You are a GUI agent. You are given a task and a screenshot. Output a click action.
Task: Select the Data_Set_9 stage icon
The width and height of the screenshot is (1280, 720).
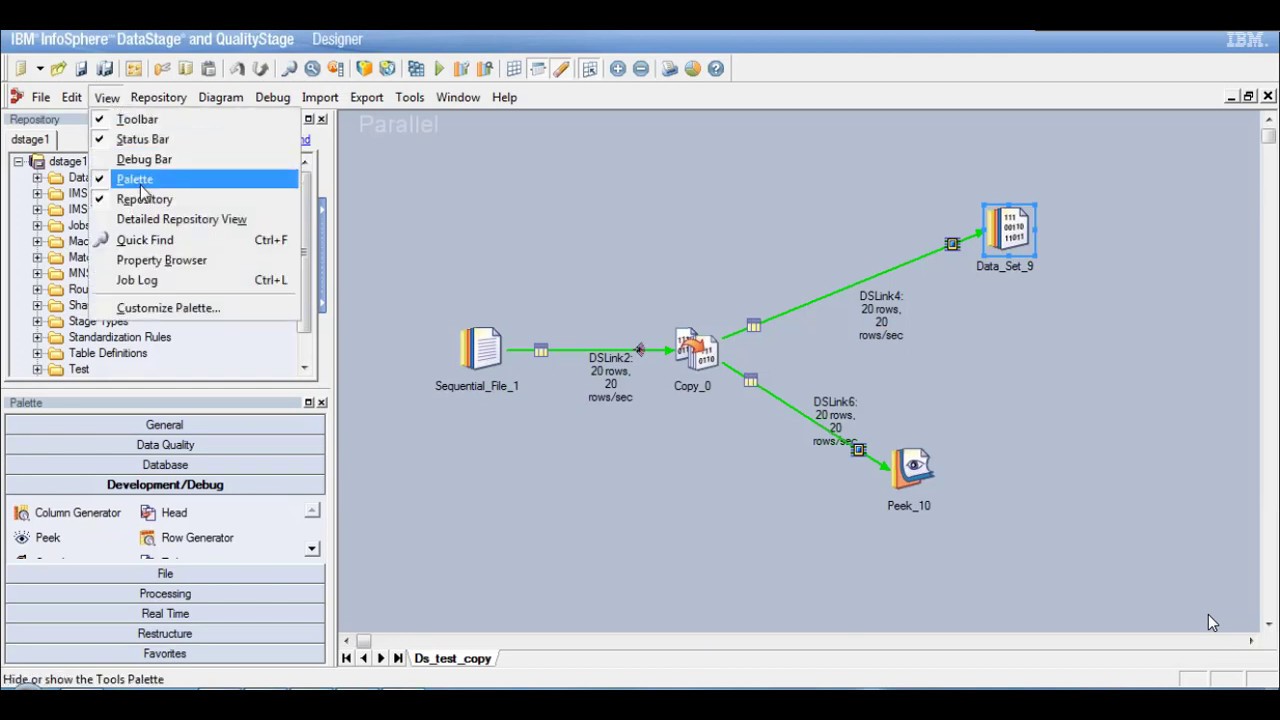pos(1009,230)
